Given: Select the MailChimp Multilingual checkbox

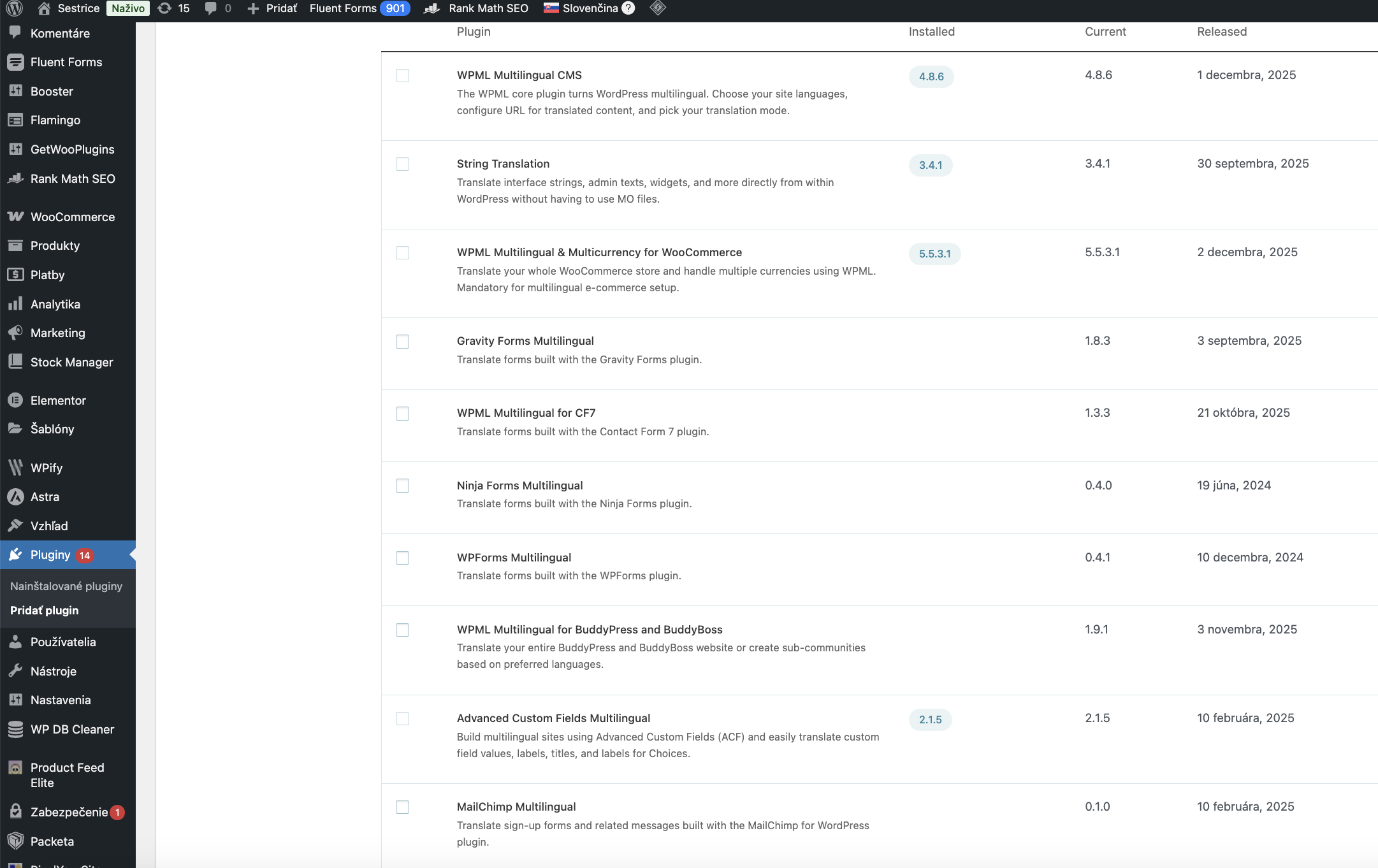Looking at the screenshot, I should coord(402,807).
